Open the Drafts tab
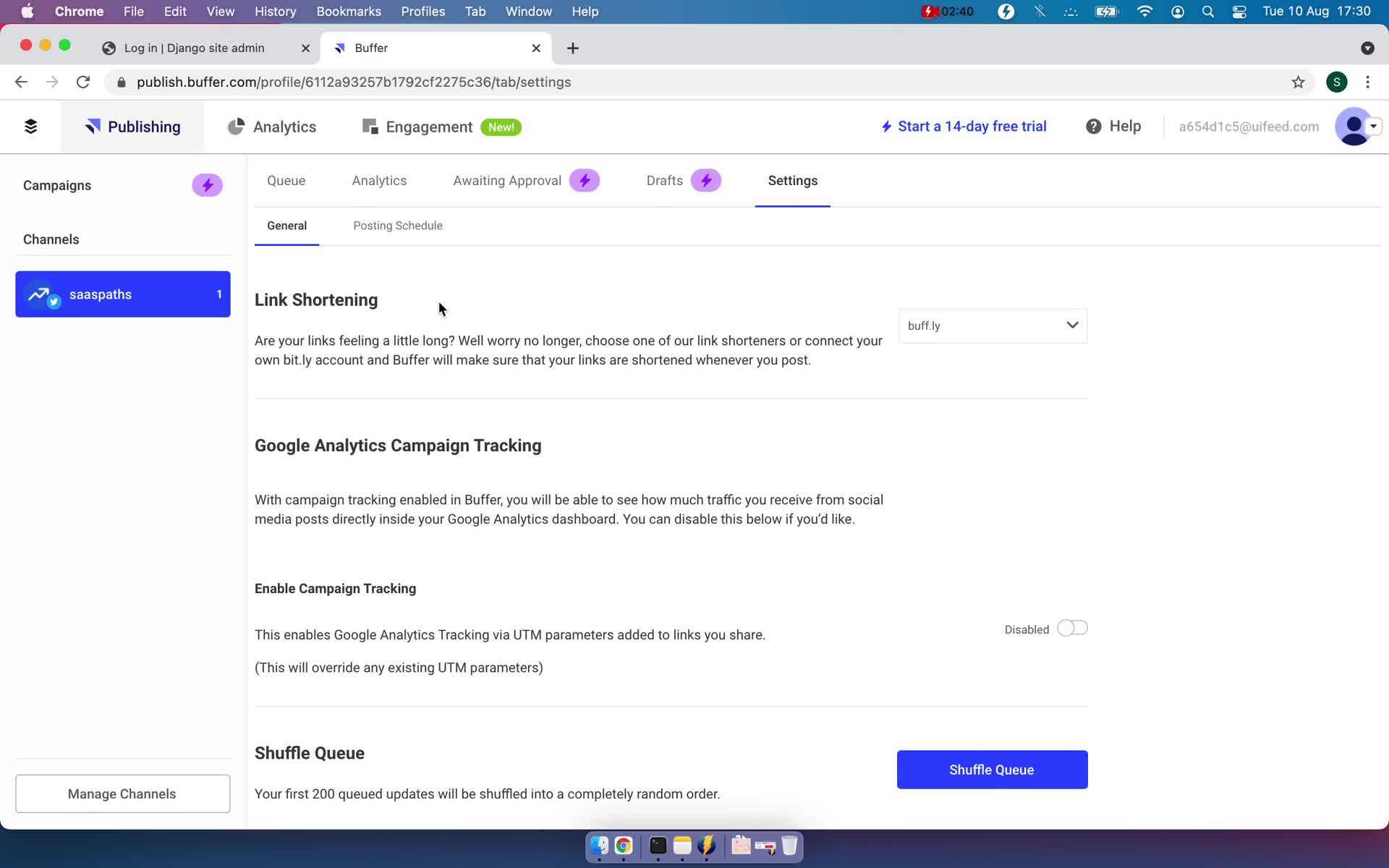The image size is (1389, 868). [664, 181]
